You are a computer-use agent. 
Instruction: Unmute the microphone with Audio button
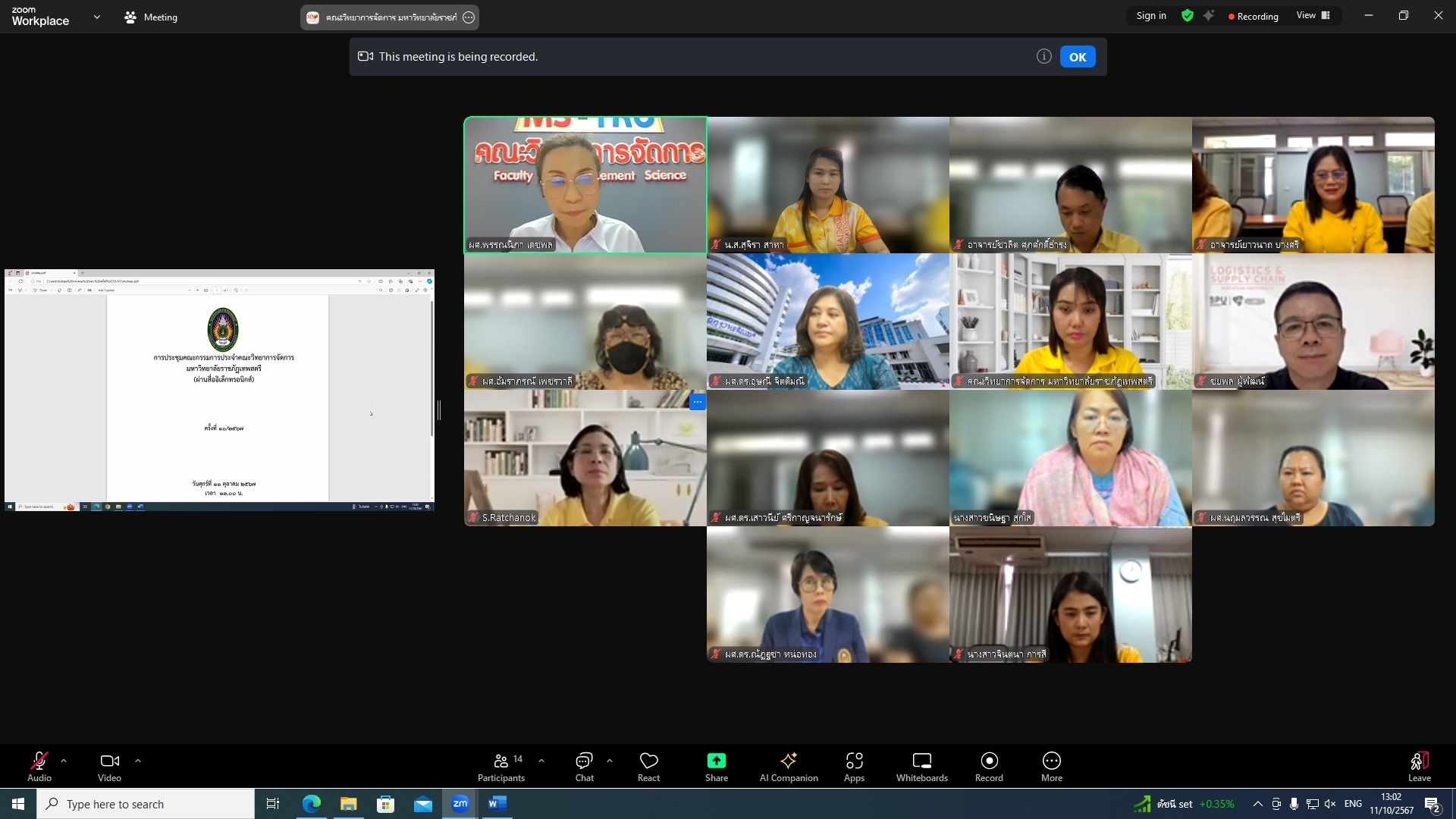(x=39, y=766)
